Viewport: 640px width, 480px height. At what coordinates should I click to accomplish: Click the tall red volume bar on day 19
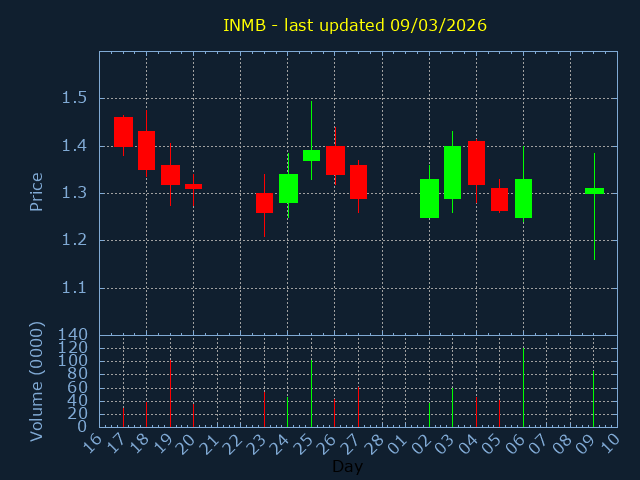coord(170,393)
